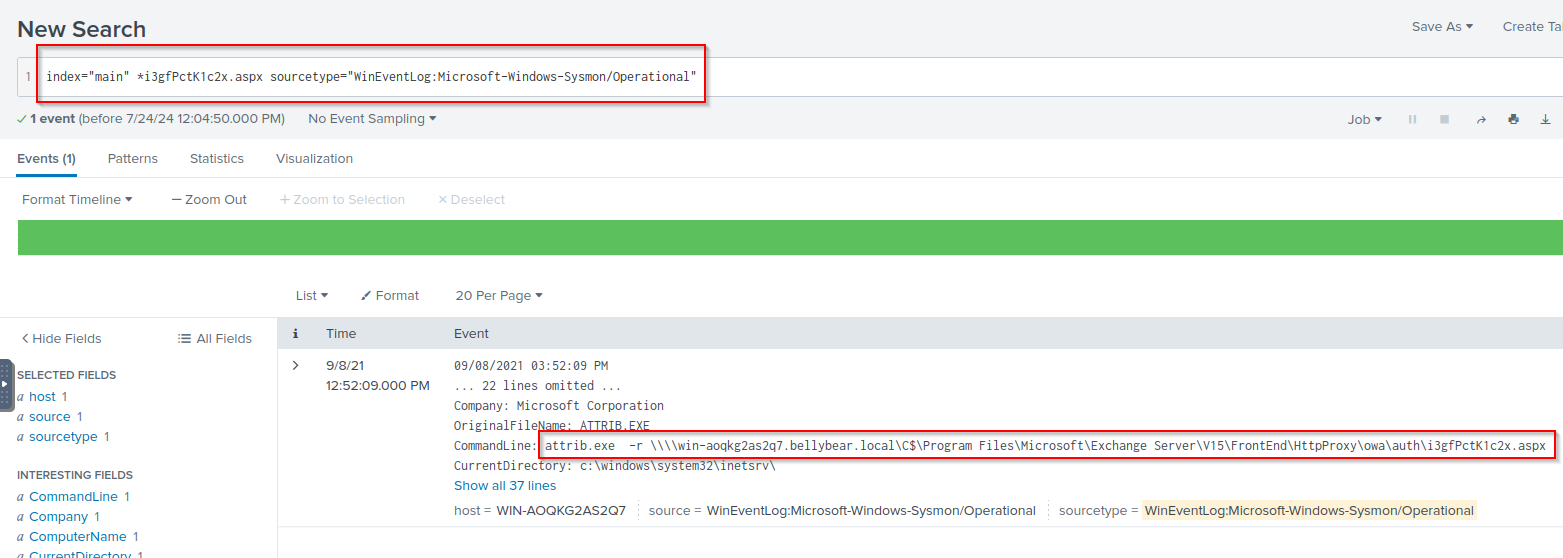1563x558 pixels.
Task: Select the CommandLine interesting field
Action: pos(73,496)
